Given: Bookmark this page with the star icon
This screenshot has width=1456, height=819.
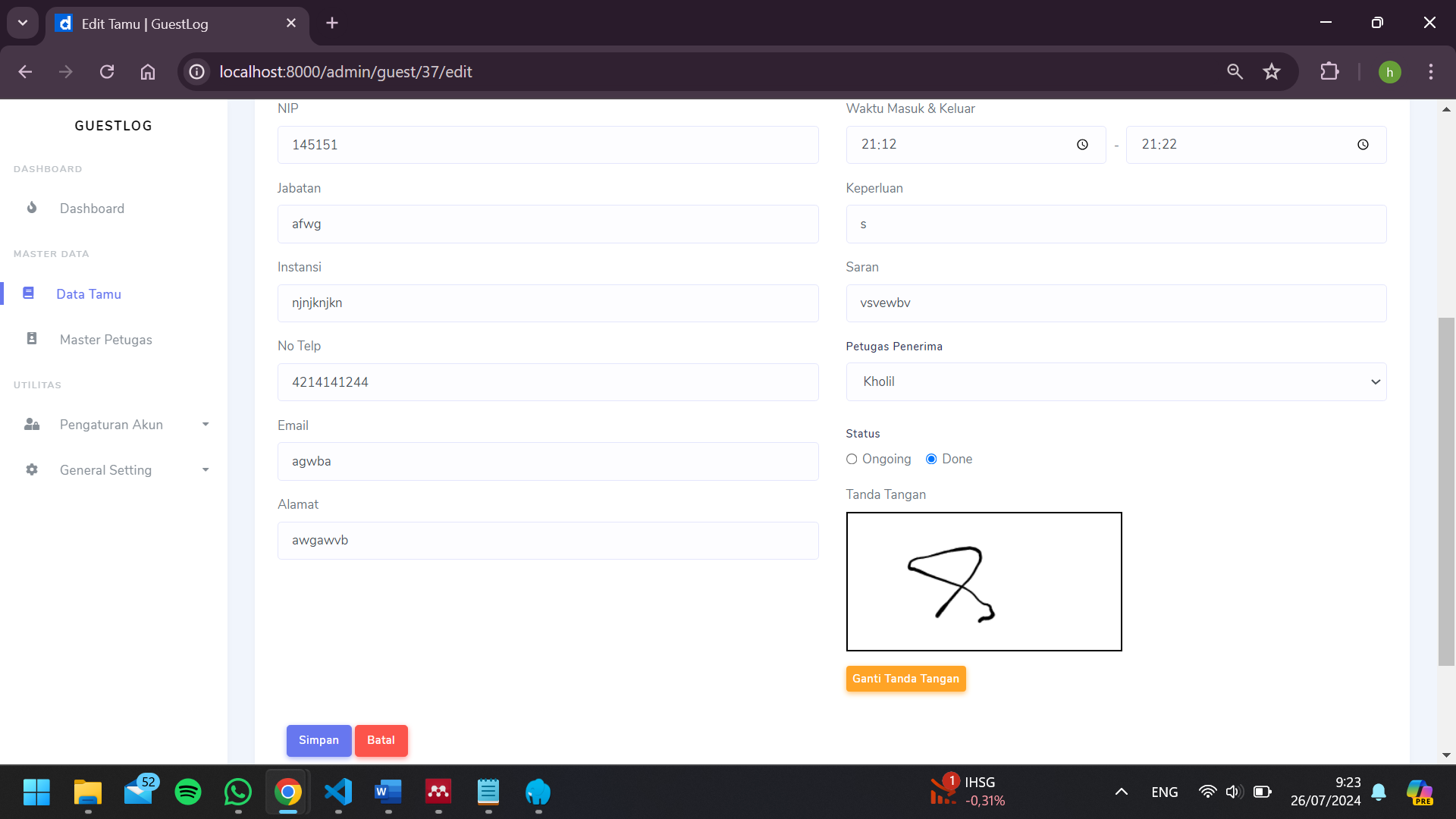Looking at the screenshot, I should coord(1272,72).
